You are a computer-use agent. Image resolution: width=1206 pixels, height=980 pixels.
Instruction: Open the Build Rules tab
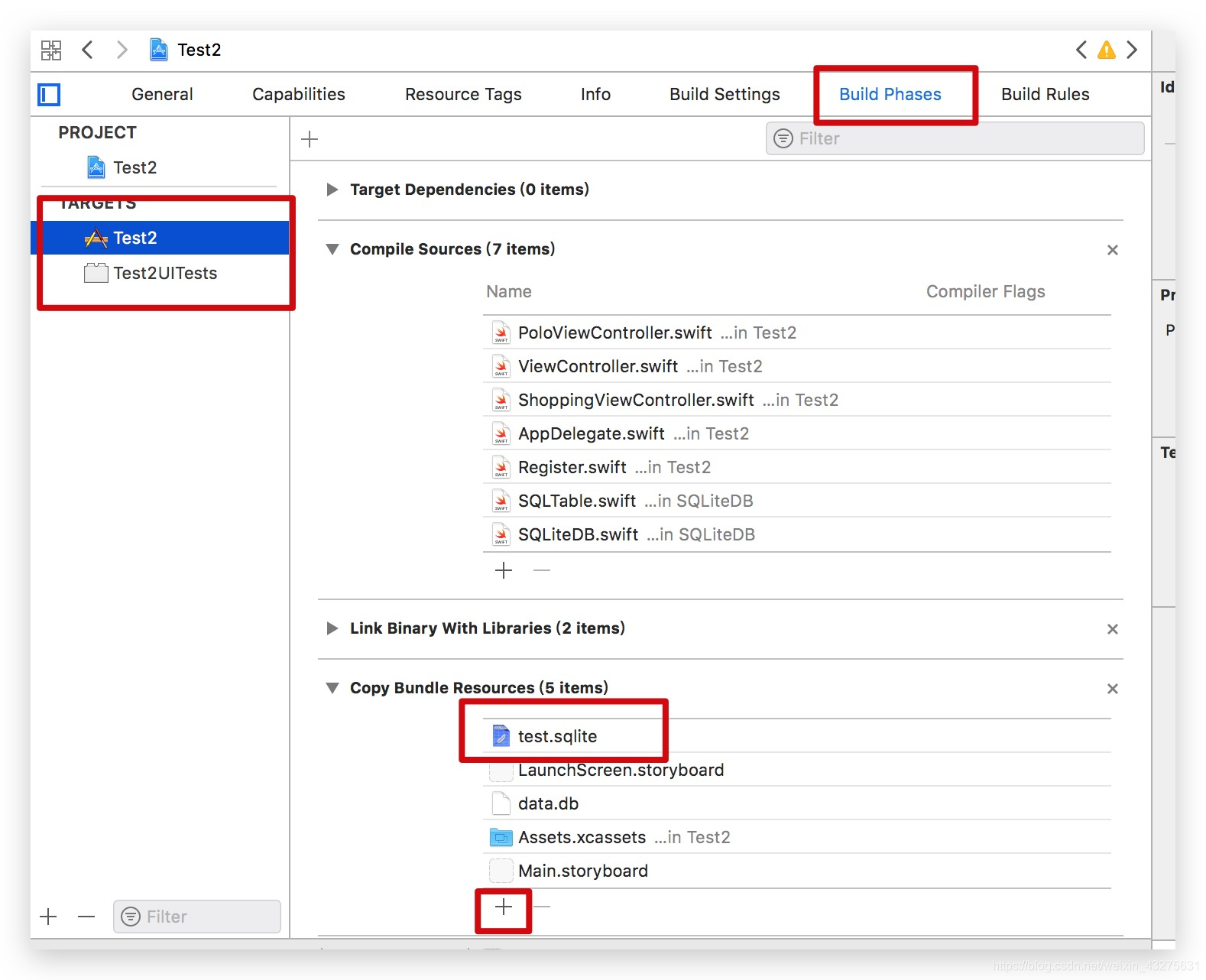pyautogui.click(x=1046, y=94)
